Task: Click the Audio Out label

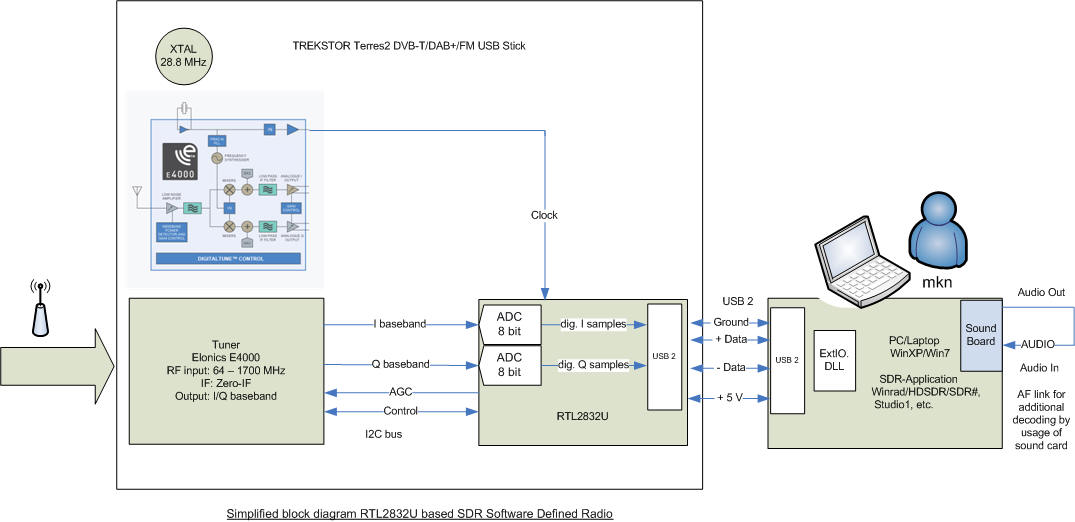Action: [x=1041, y=292]
